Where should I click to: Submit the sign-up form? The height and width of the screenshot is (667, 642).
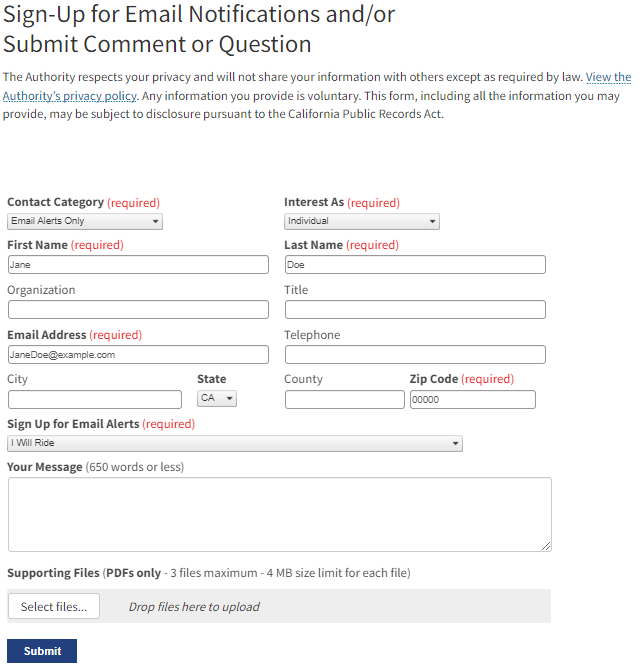(x=42, y=651)
